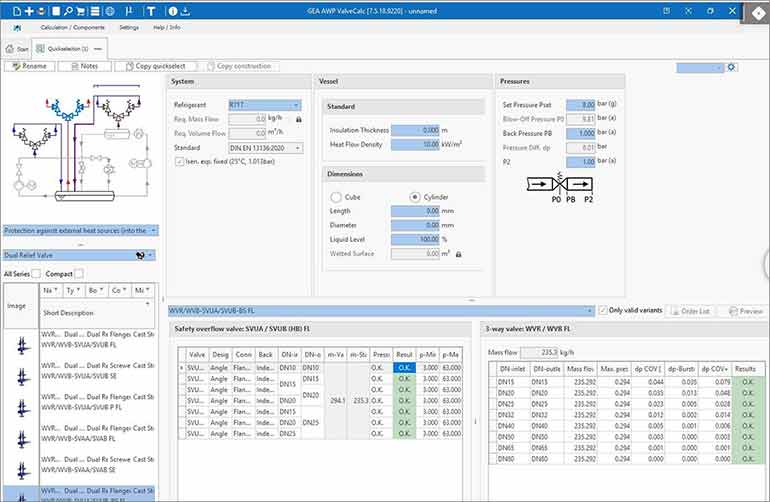
Task: Select the Cube radio button
Action: coord(336,196)
